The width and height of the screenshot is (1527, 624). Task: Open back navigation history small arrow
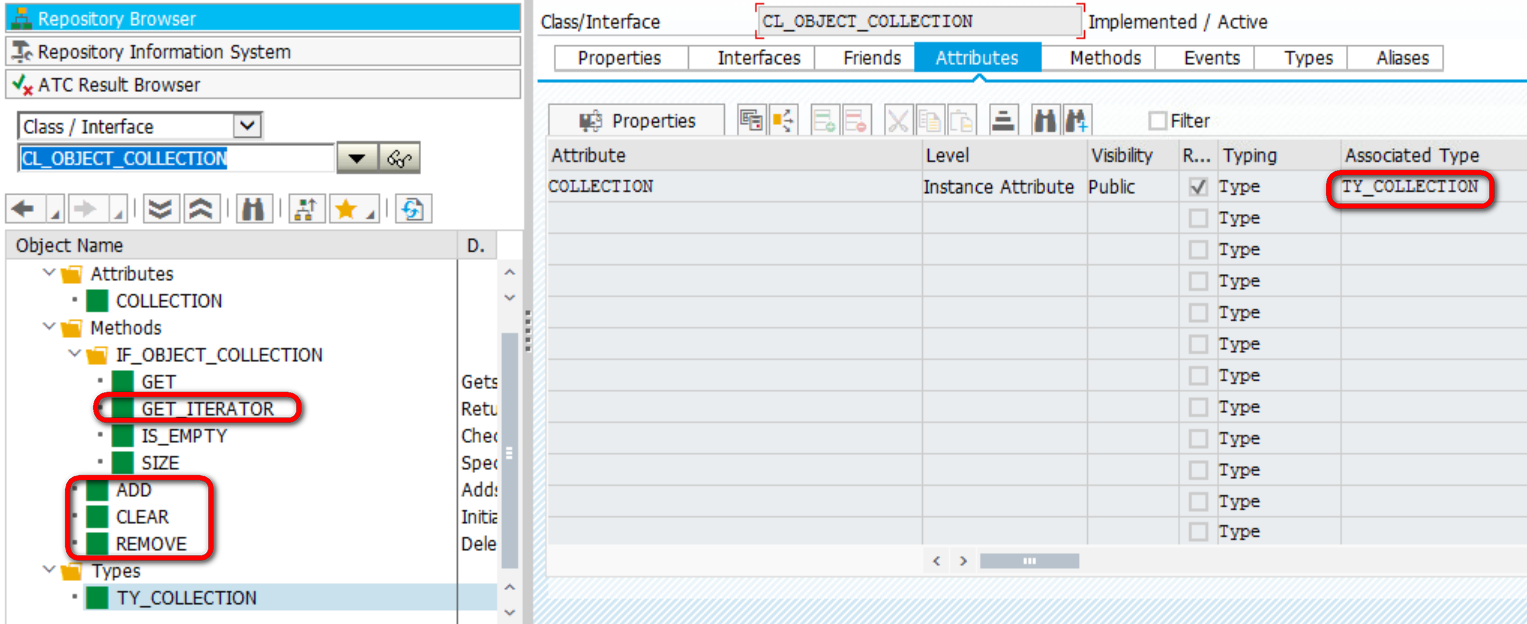[55, 213]
